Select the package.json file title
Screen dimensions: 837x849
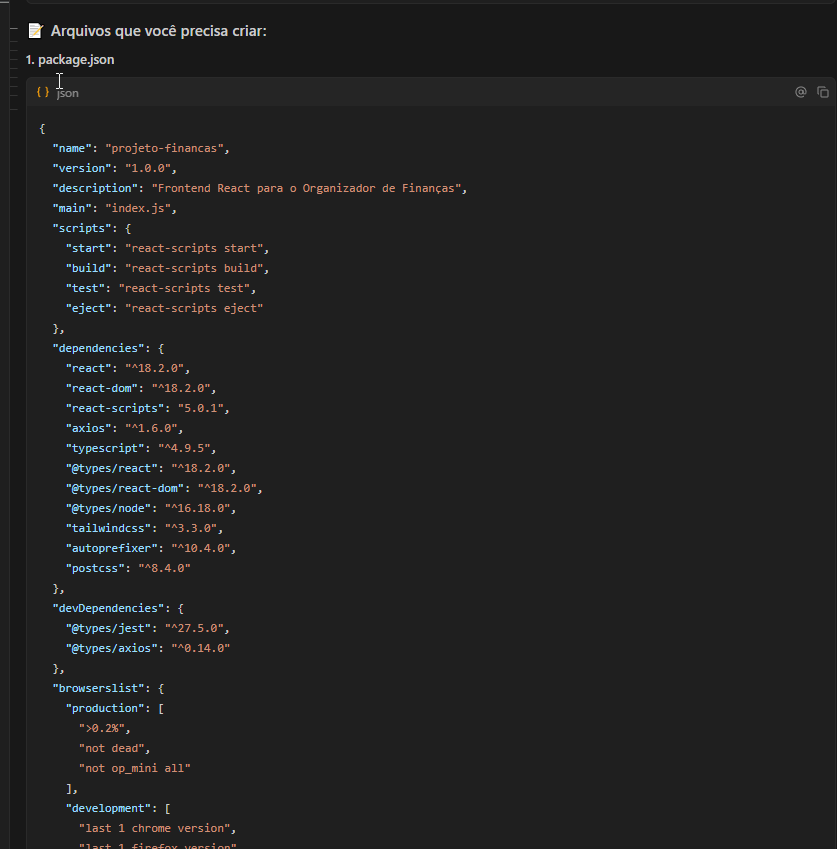pyautogui.click(x=70, y=59)
